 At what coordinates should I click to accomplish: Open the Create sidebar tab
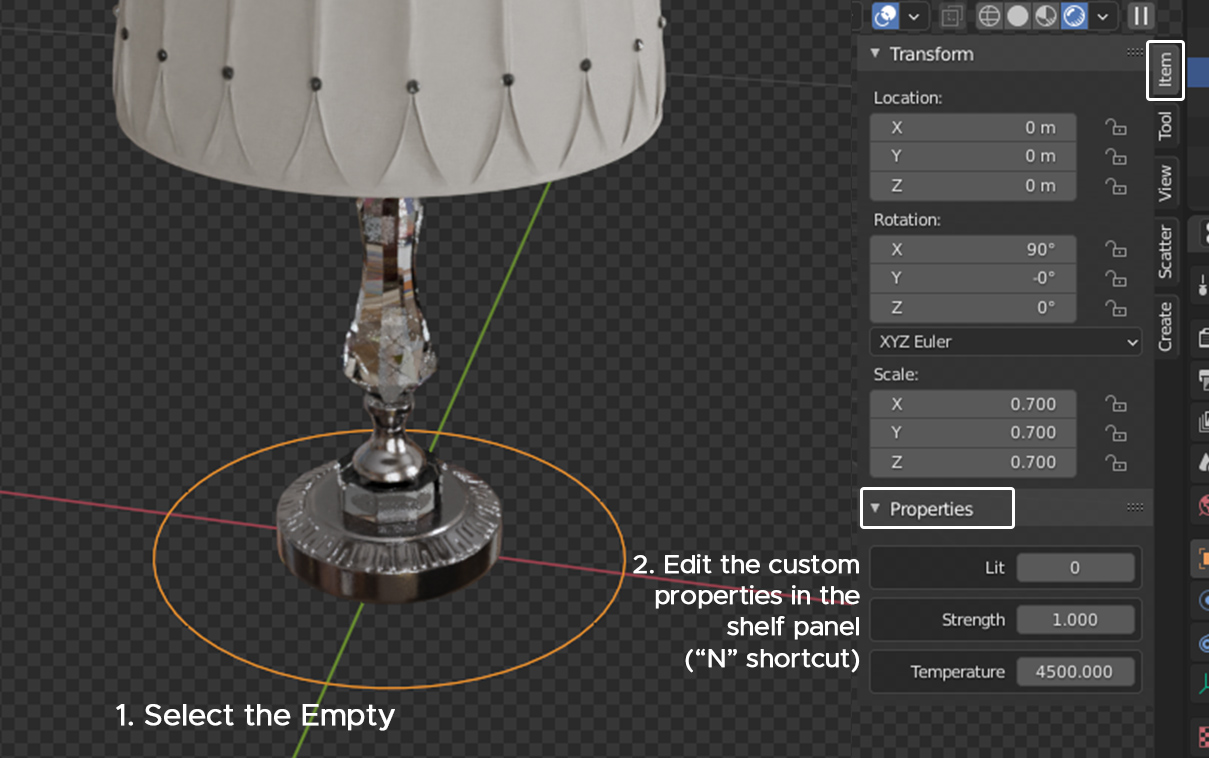click(x=1165, y=326)
